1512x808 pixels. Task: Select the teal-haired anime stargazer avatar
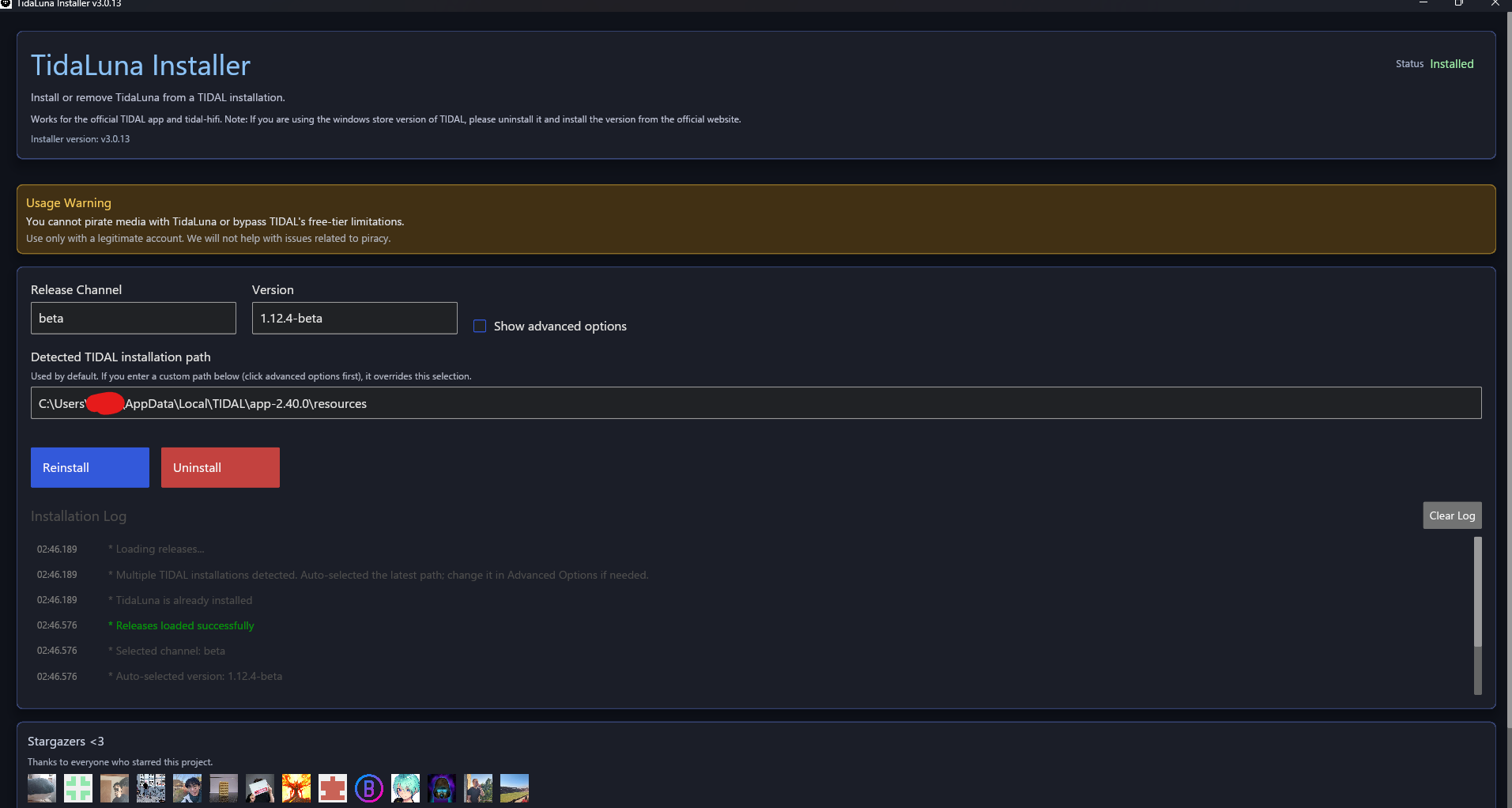tap(405, 787)
